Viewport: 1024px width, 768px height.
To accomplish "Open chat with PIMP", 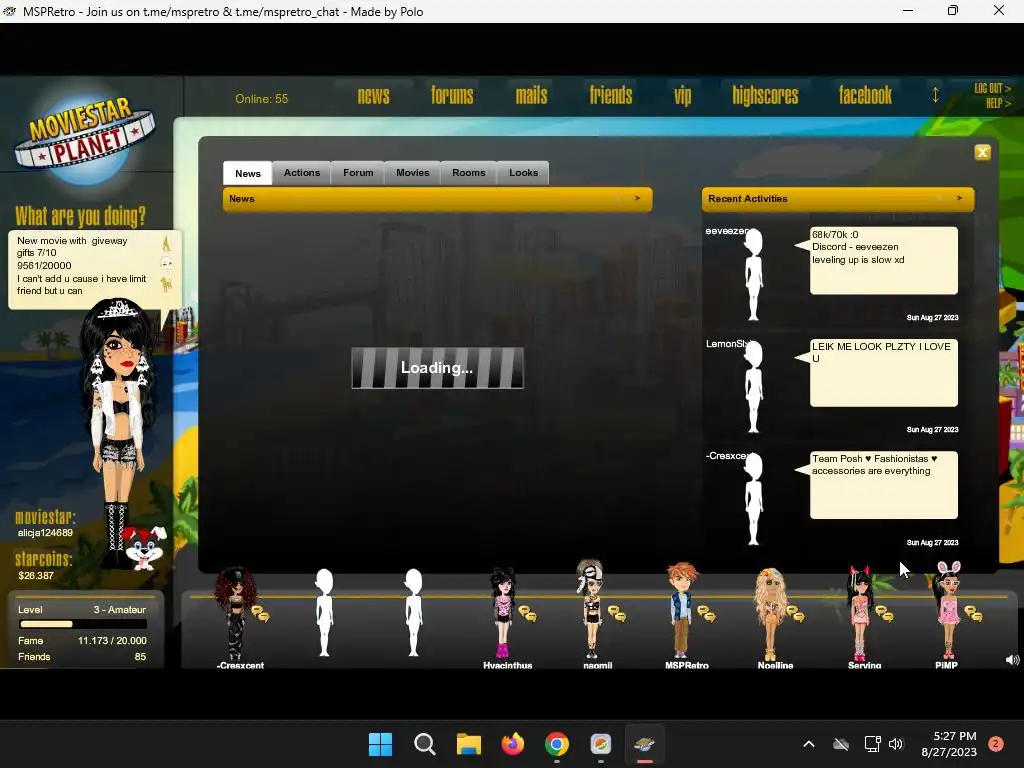I will 974,614.
